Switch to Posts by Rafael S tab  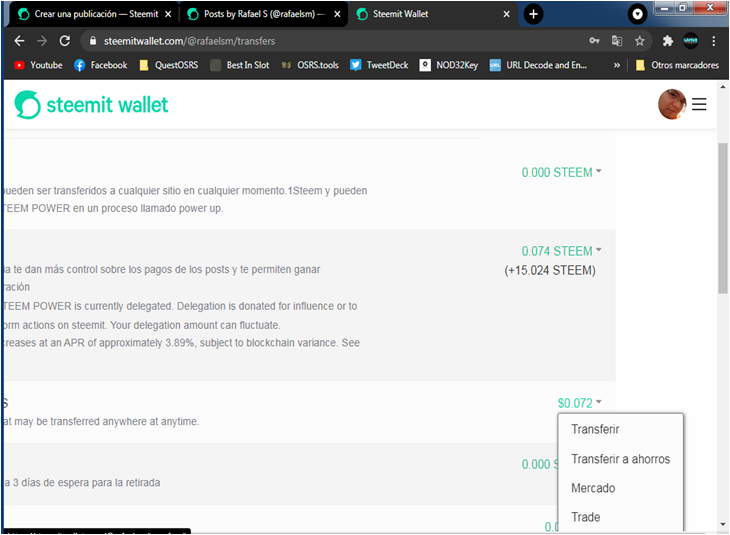264,14
